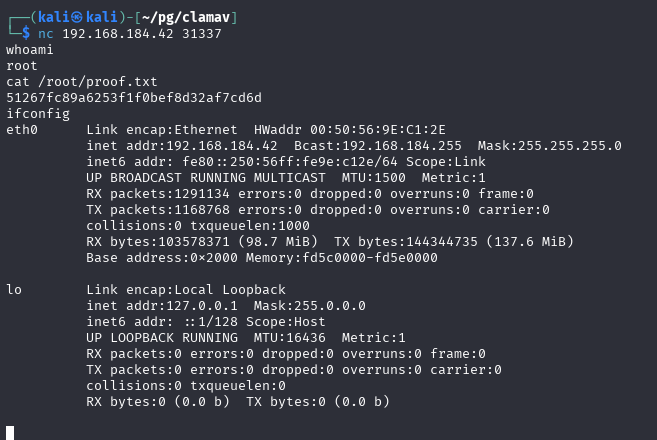Click the HWaddr 00:50:56:9E:C1:2E value
The width and height of the screenshot is (657, 440).
350,130
